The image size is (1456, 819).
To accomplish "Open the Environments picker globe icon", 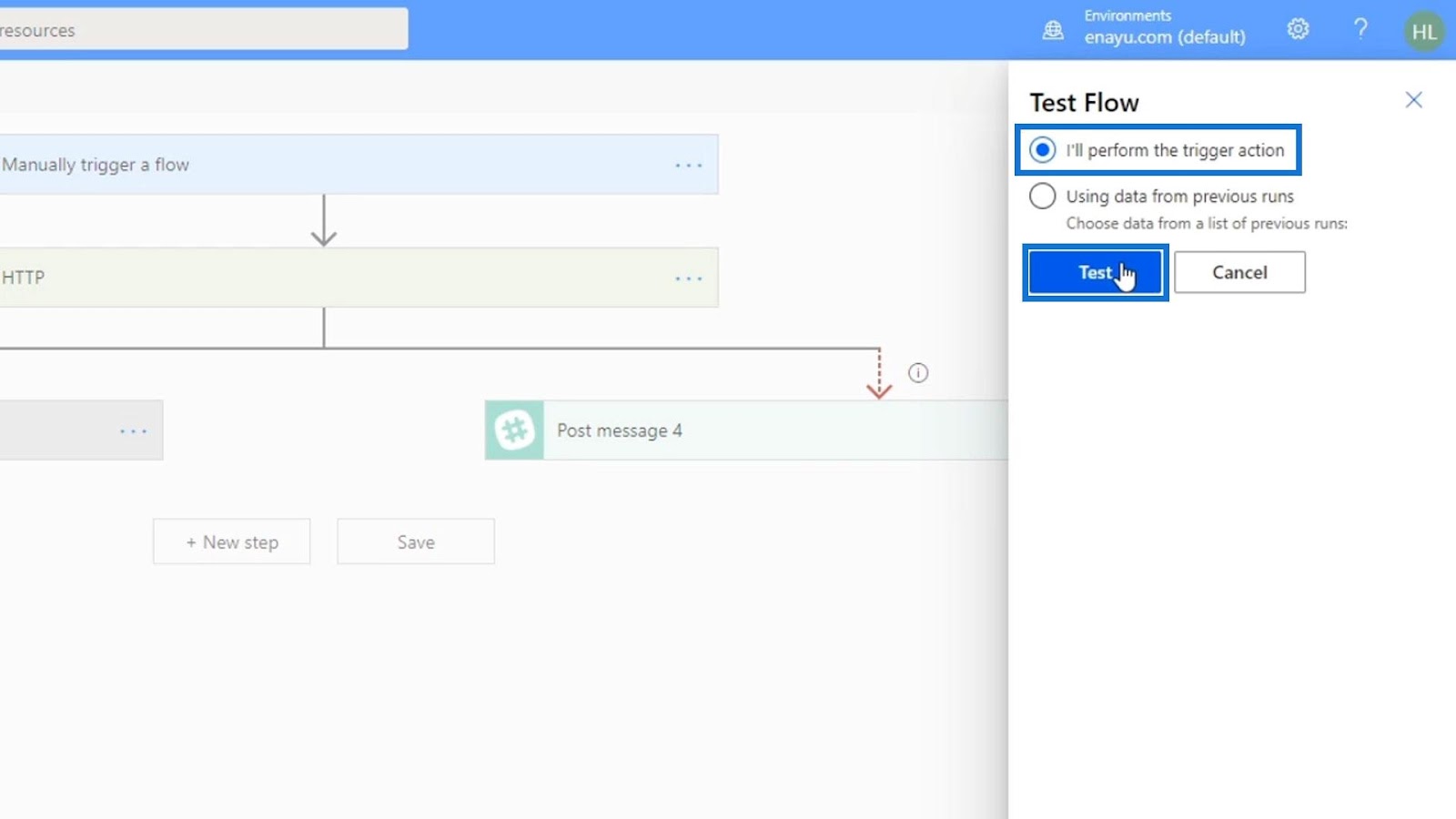I will (1053, 30).
